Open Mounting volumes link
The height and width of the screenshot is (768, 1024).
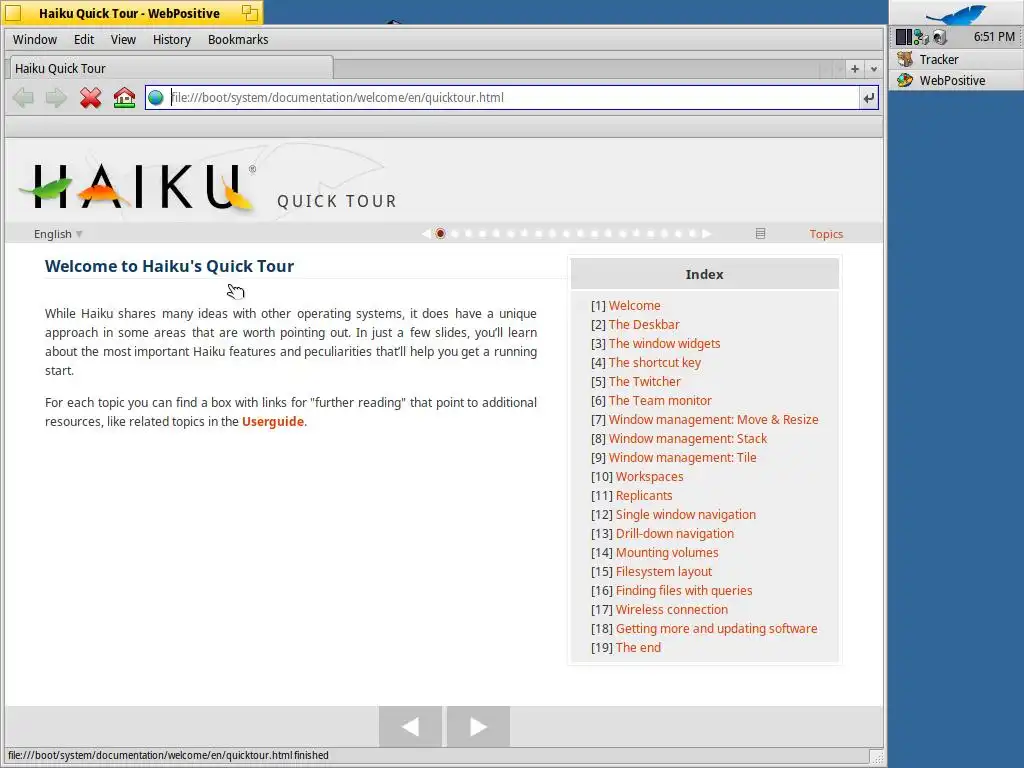click(x=667, y=552)
